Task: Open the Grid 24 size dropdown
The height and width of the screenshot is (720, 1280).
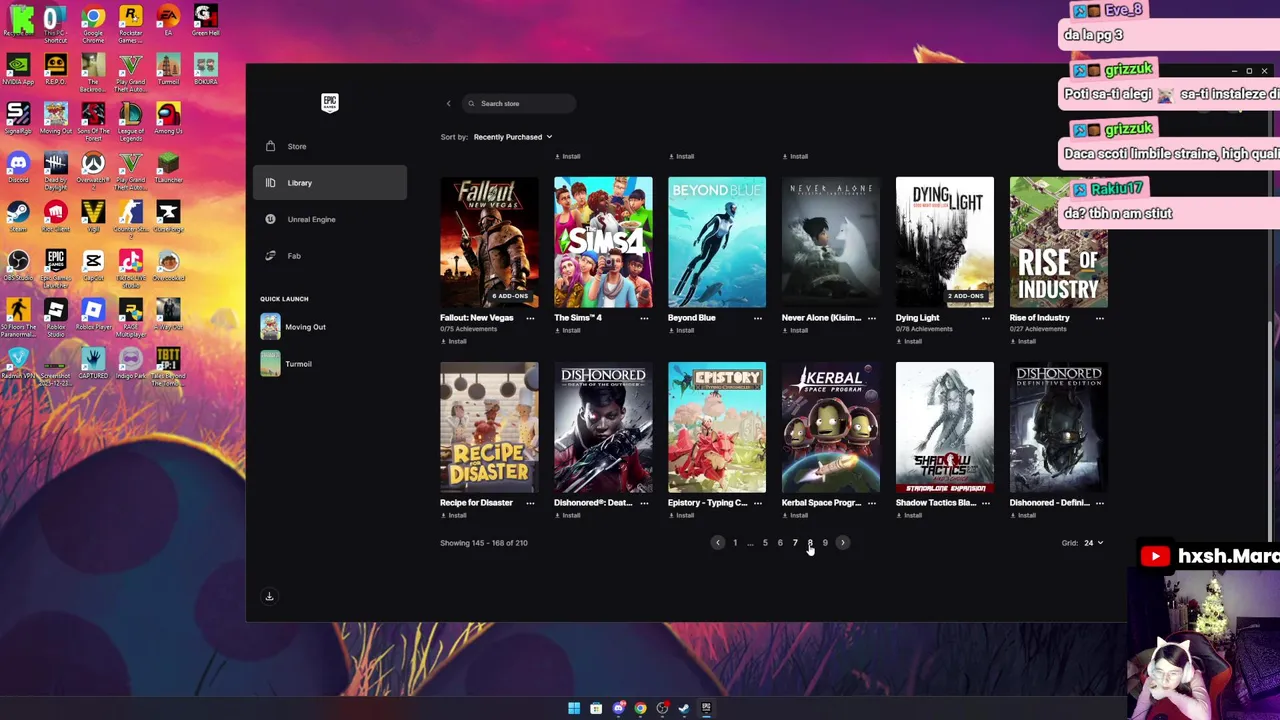Action: 1093,543
